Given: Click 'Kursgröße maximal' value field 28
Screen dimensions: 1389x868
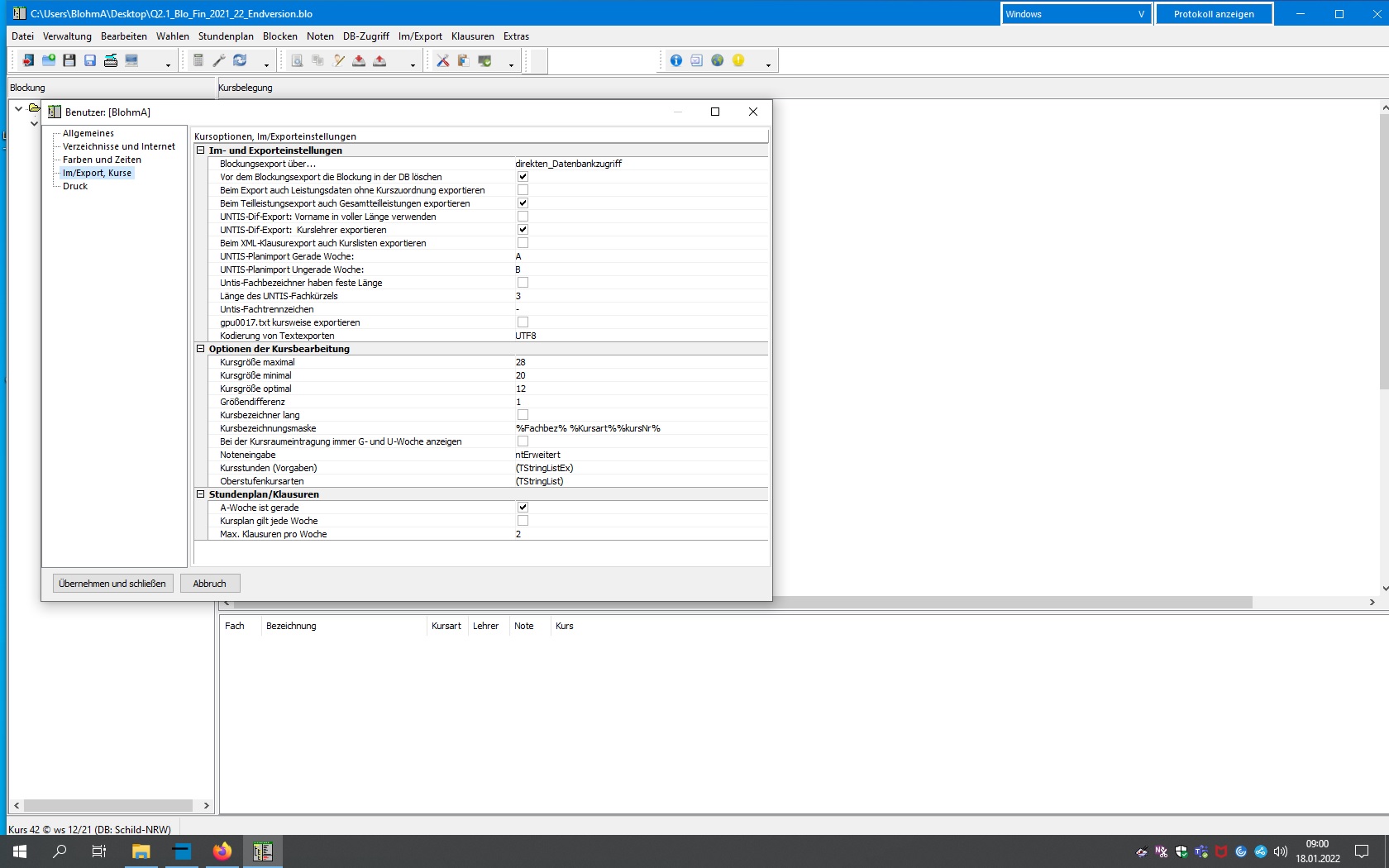Looking at the screenshot, I should (641, 362).
